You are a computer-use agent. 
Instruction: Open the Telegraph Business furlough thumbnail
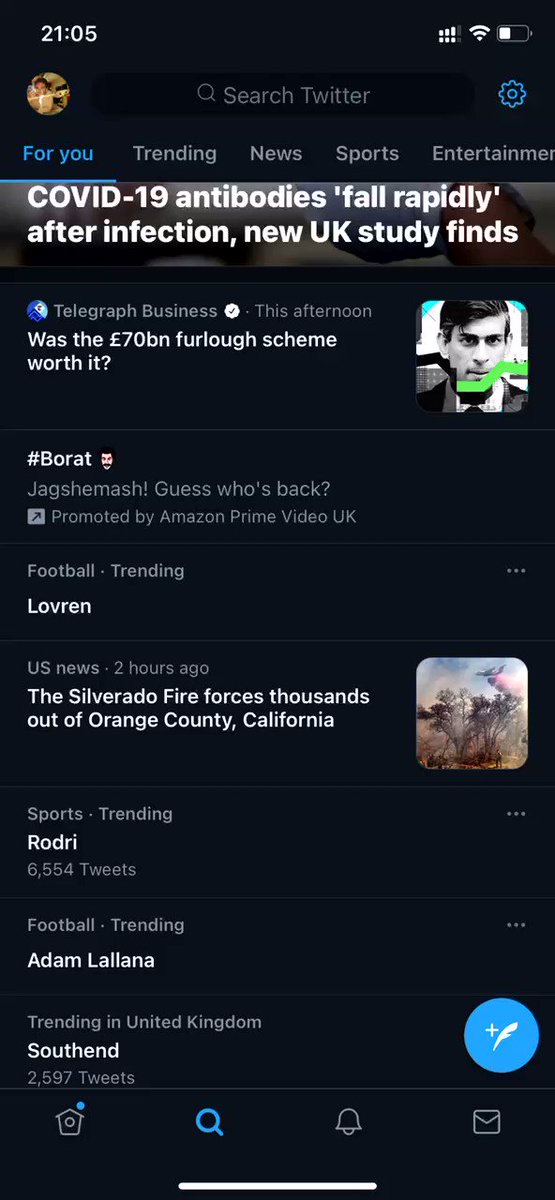(472, 356)
